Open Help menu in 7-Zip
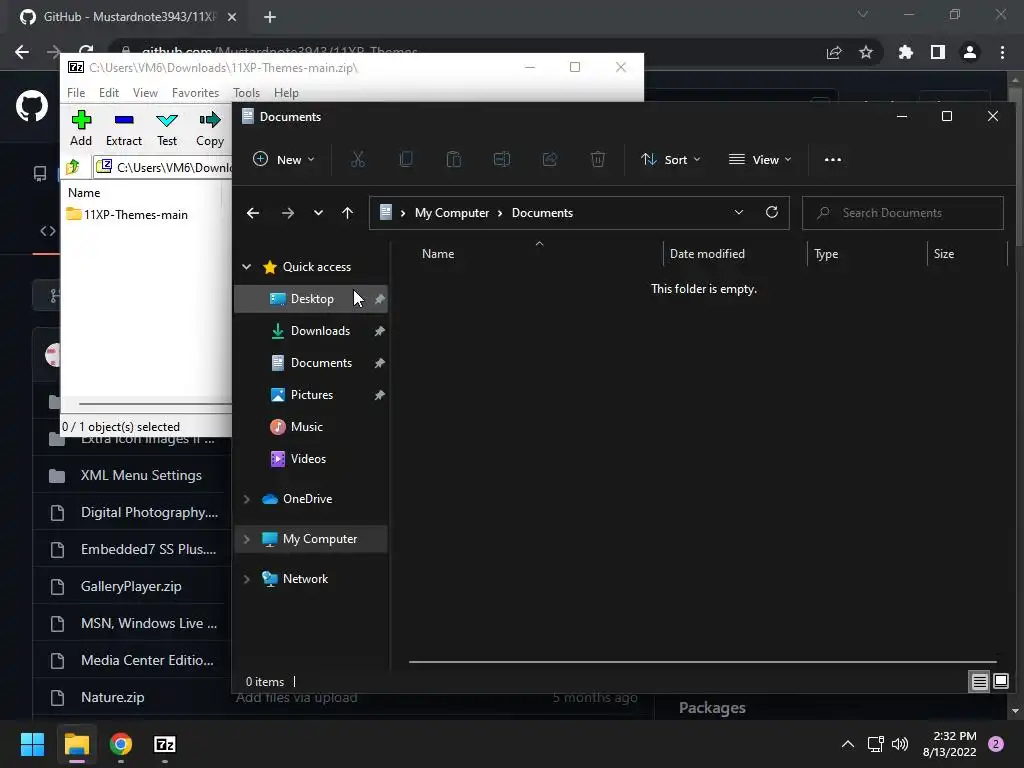The width and height of the screenshot is (1024, 768). point(286,93)
